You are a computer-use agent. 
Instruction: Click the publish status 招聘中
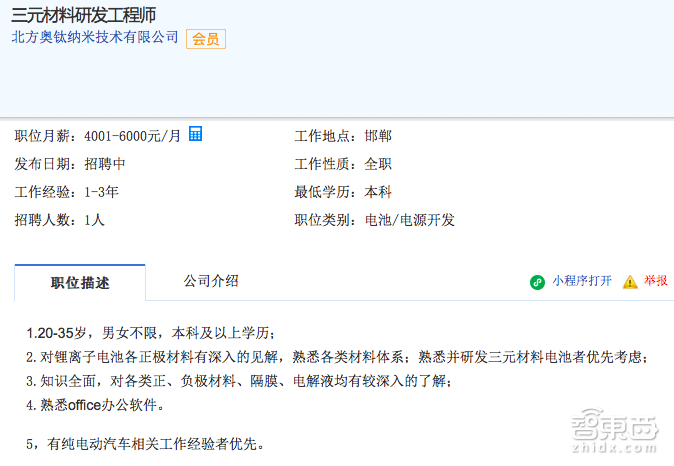(x=105, y=164)
